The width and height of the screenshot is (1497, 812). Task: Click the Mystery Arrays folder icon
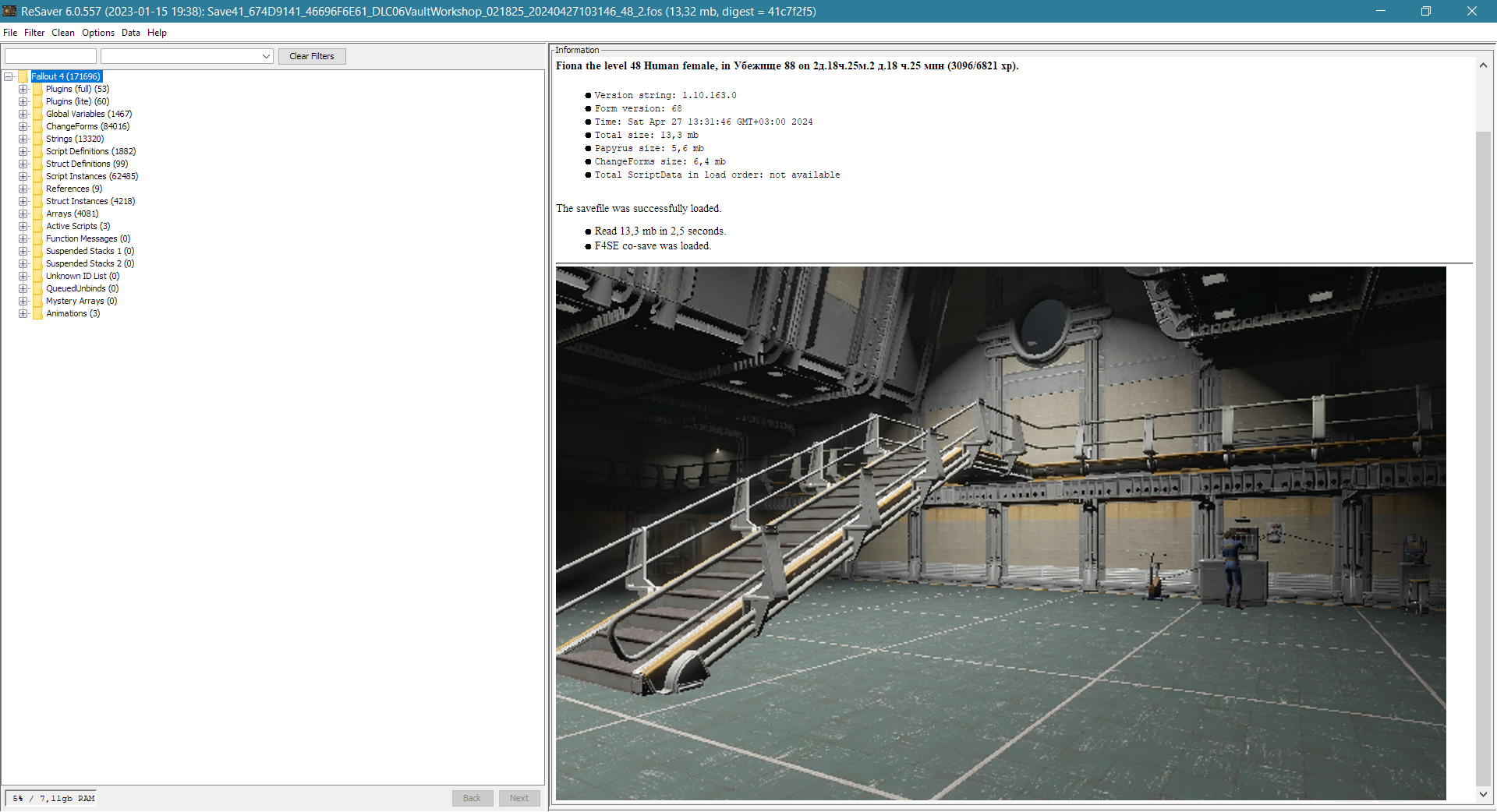coord(37,301)
